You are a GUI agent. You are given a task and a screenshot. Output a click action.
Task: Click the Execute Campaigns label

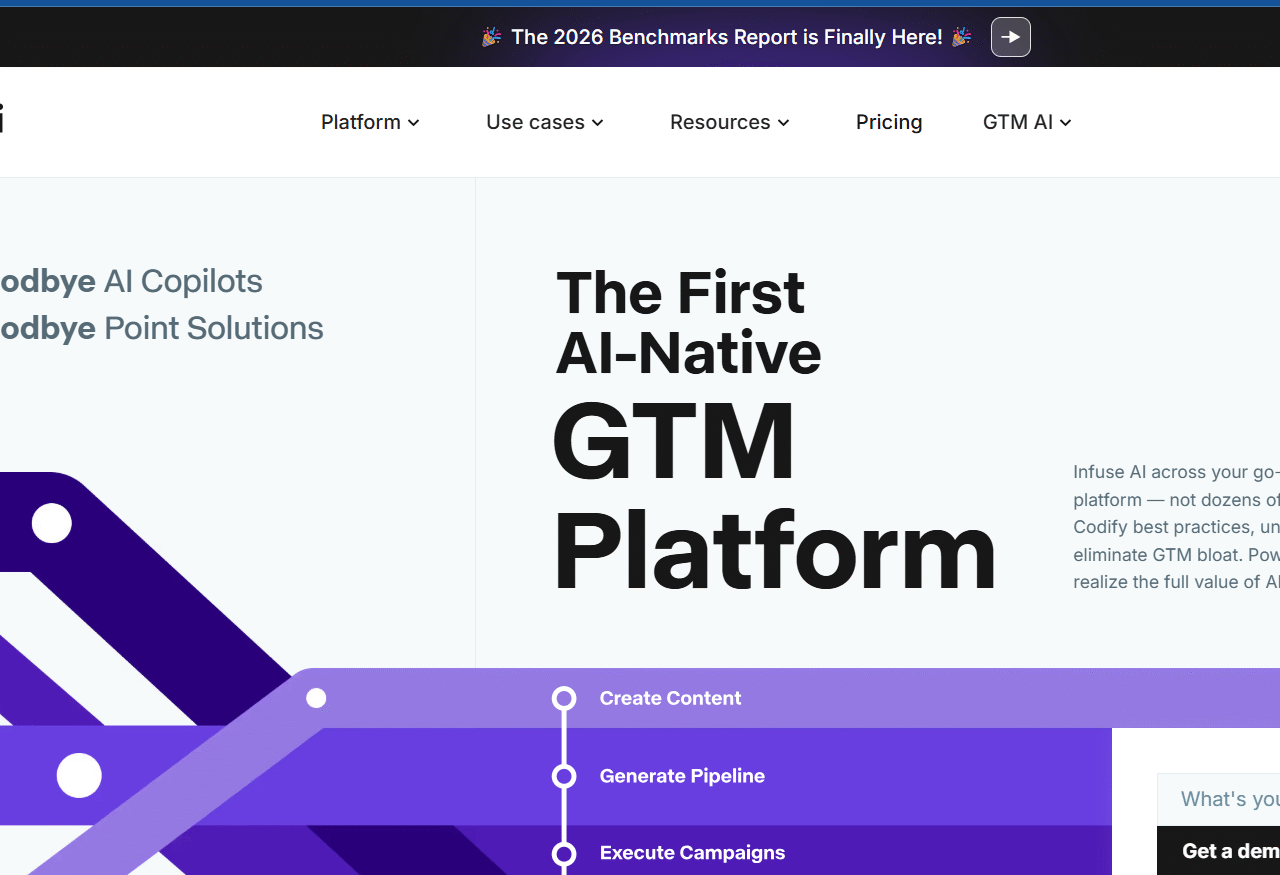pos(692,853)
